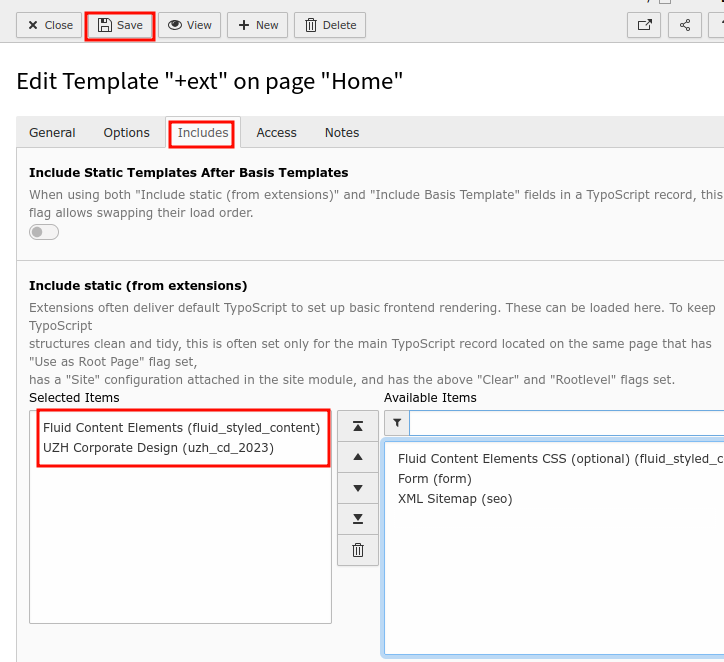Save the template record

pos(120,25)
